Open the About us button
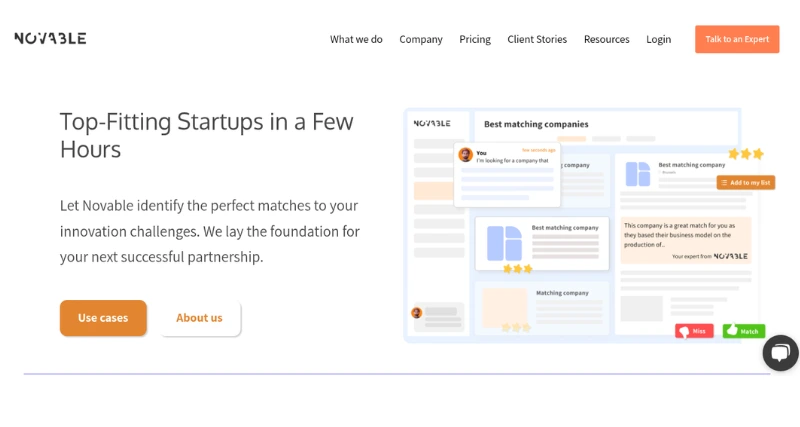 (199, 318)
